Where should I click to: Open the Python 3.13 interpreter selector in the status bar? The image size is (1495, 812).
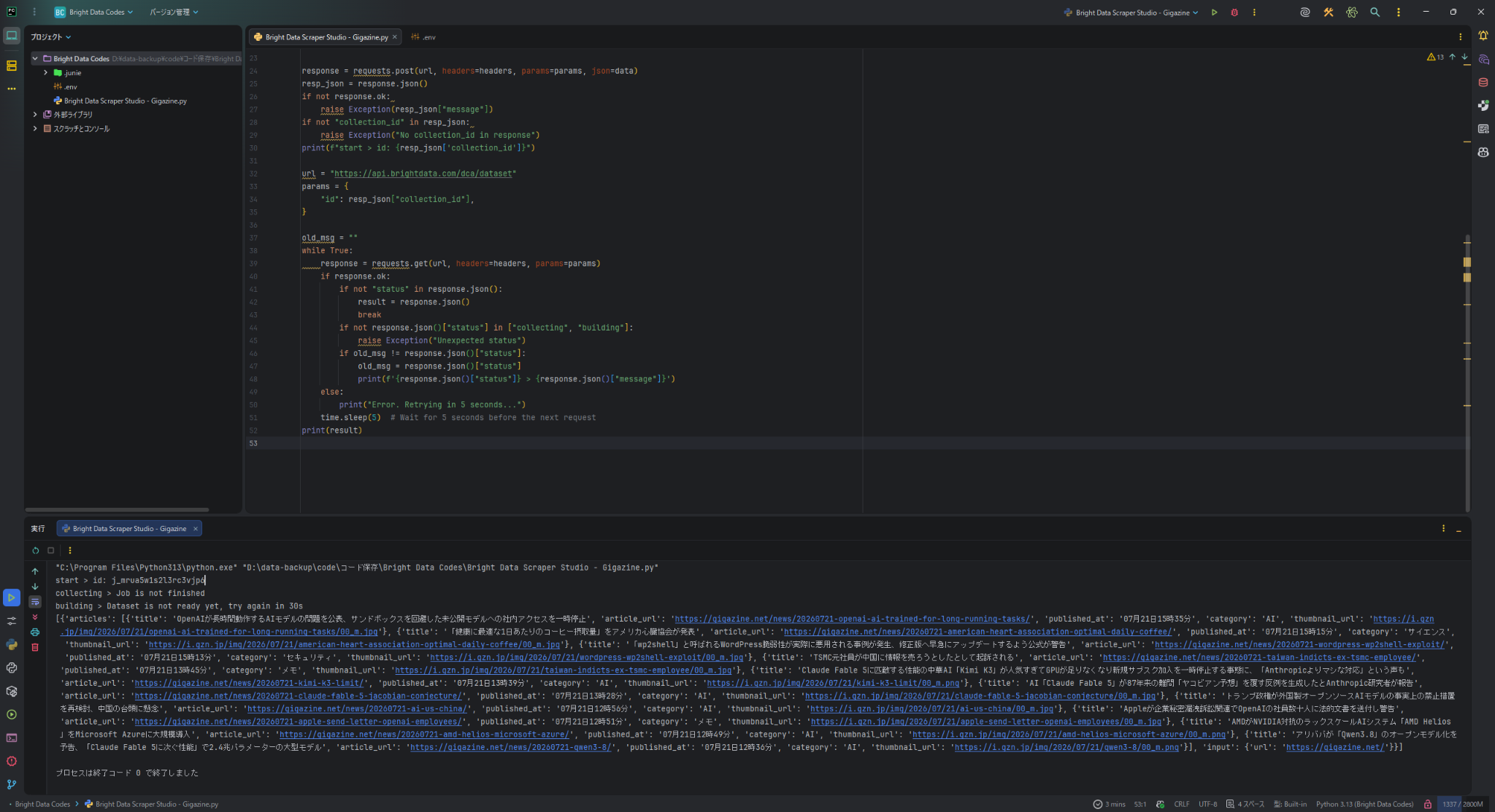point(1364,804)
